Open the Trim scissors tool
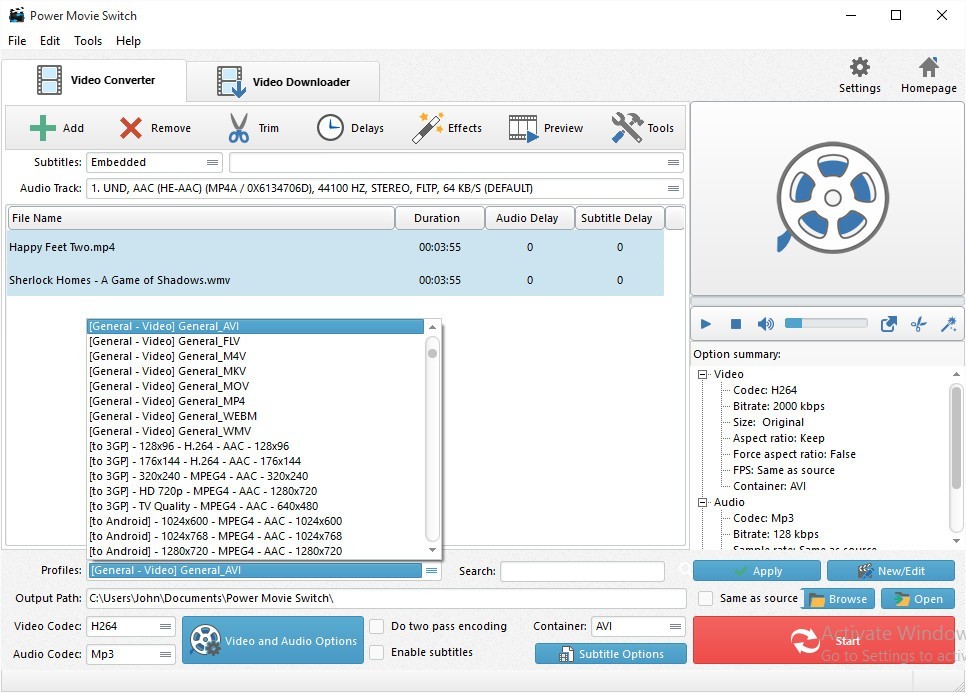Screen dimensions: 966x693 pyautogui.click(x=239, y=128)
